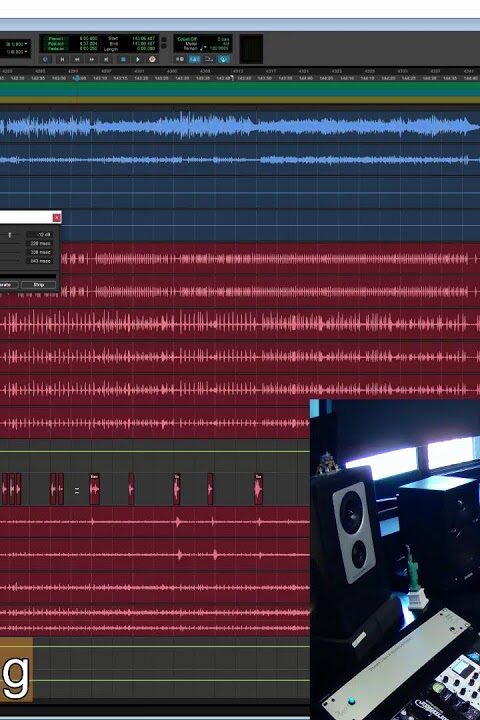This screenshot has height=720, width=480.
Task: Click the transport output level meter
Action: coord(251,49)
